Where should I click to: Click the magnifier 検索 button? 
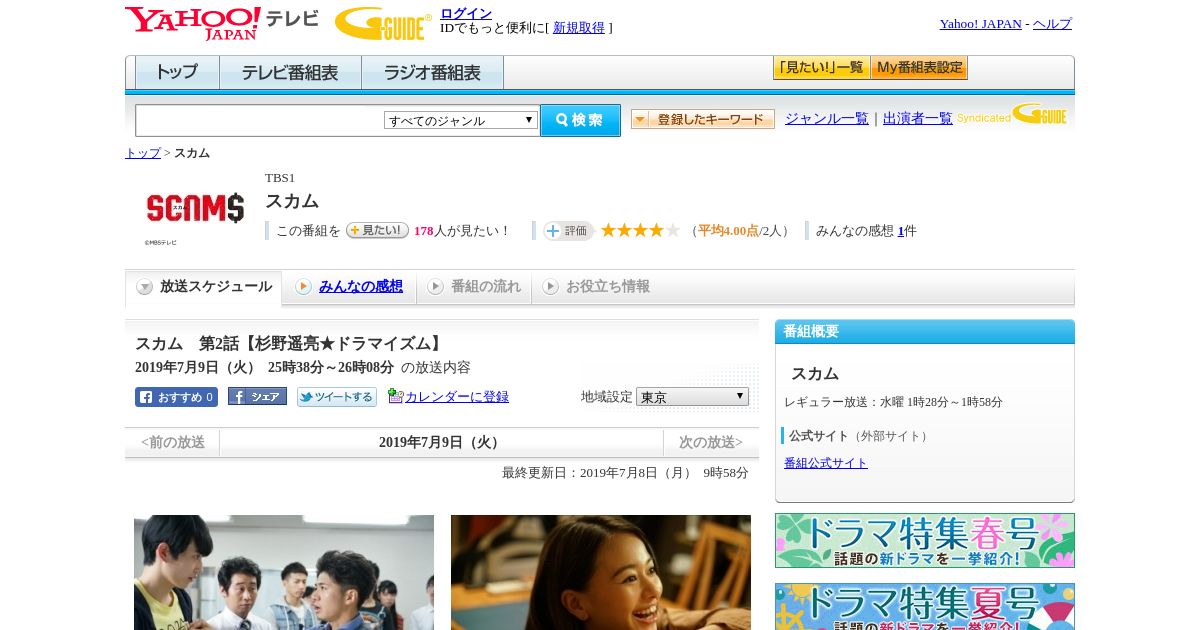[x=580, y=120]
